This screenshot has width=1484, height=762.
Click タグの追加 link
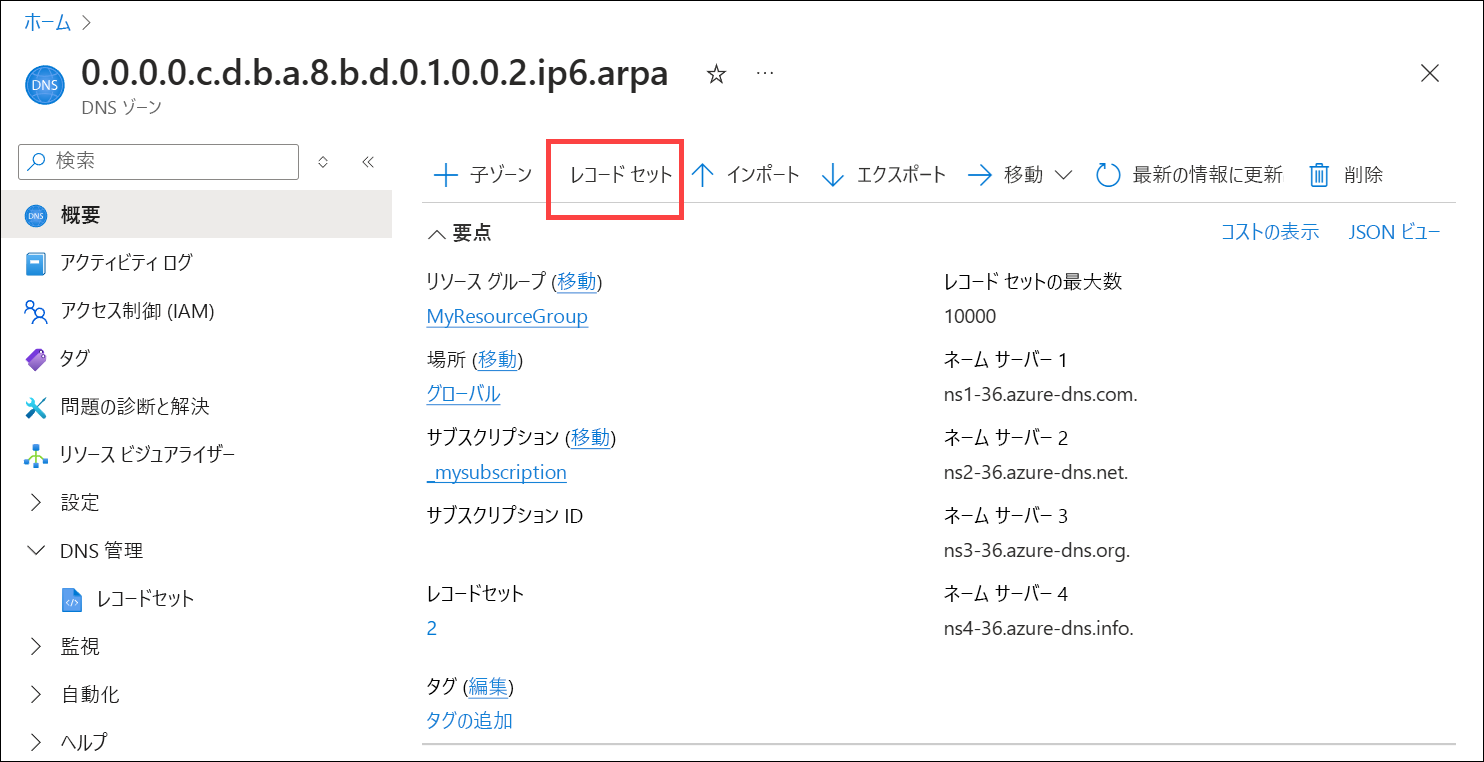469,720
